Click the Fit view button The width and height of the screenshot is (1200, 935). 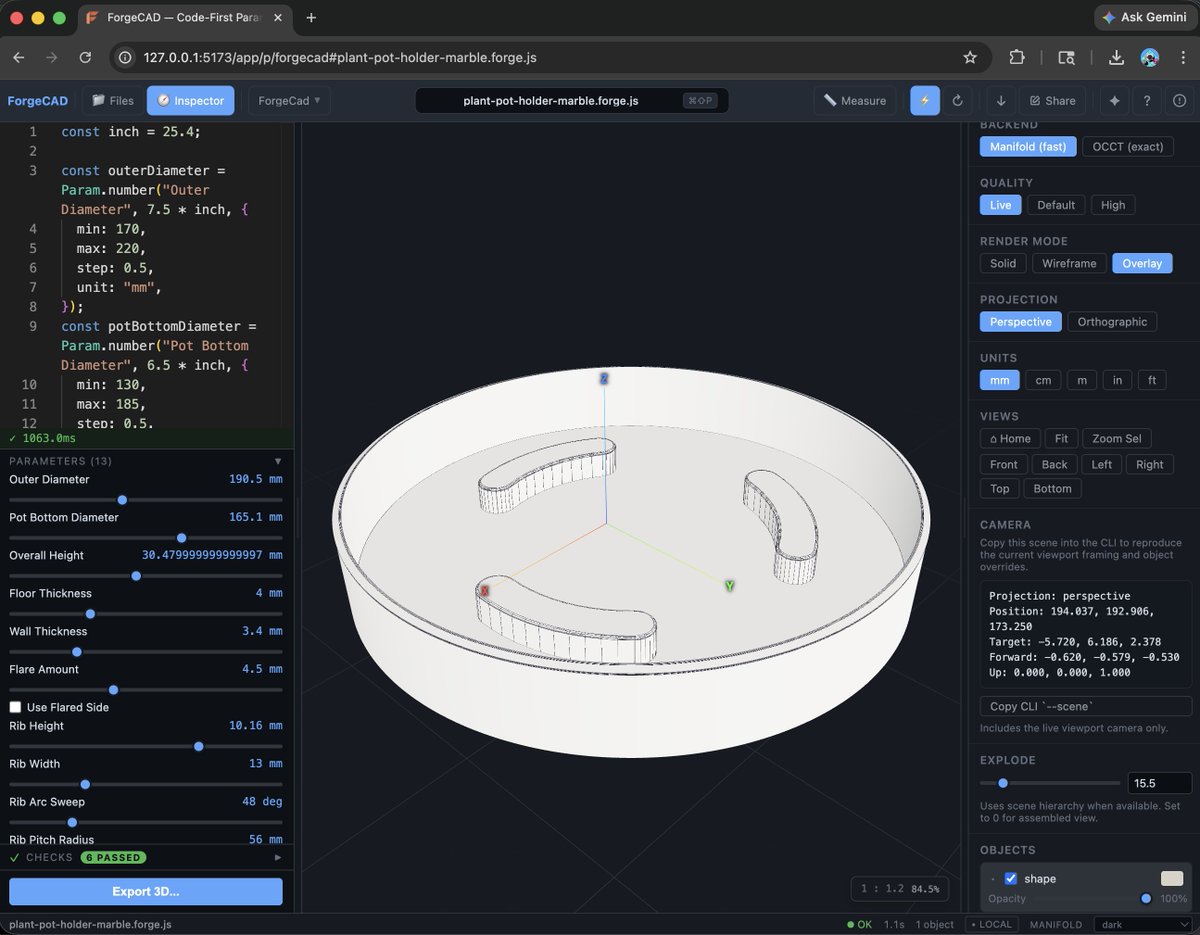(x=1061, y=438)
